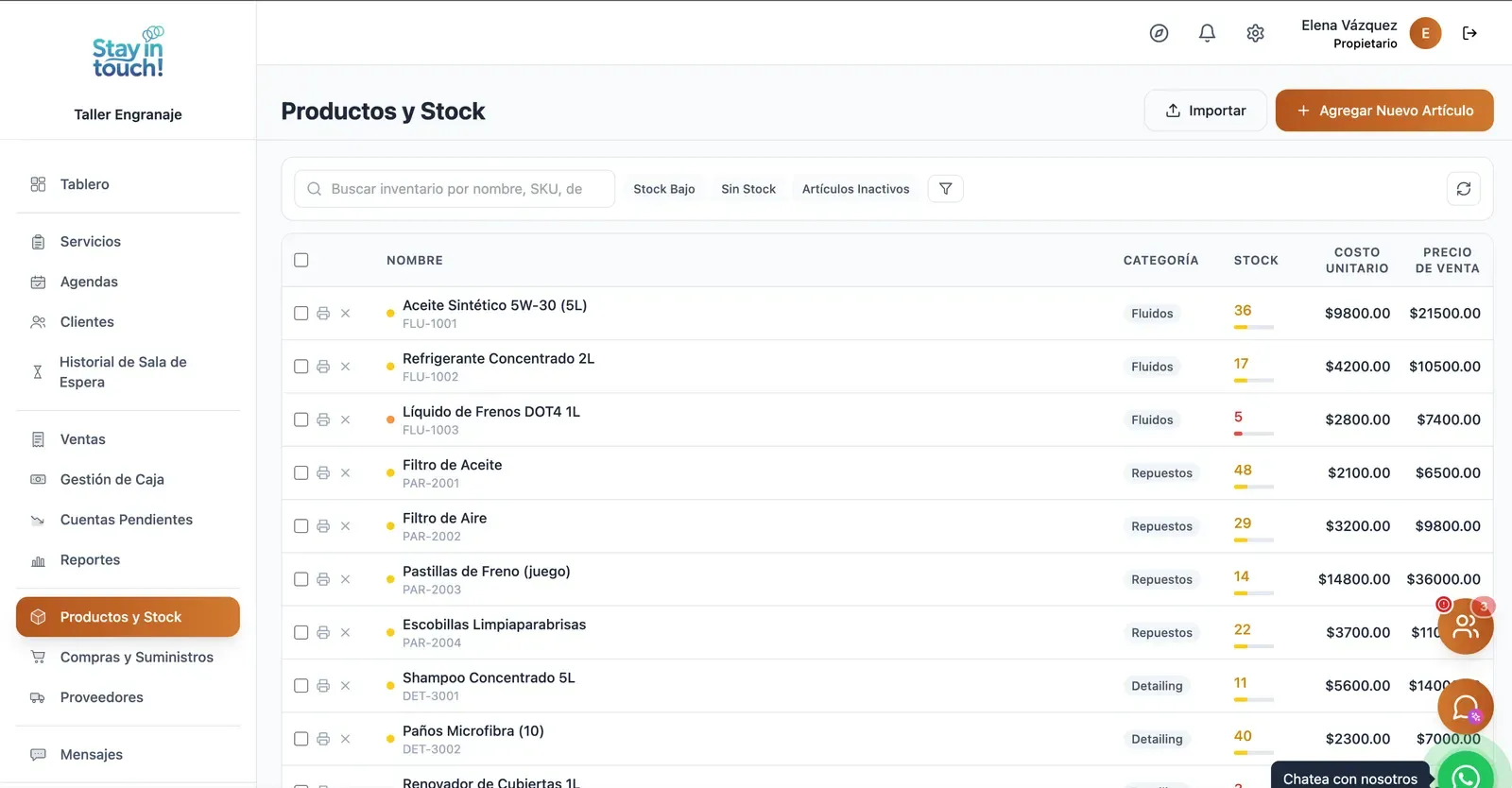Image resolution: width=1512 pixels, height=788 pixels.
Task: Delete Shampoo Concentrado 5L item
Action: coord(345,686)
